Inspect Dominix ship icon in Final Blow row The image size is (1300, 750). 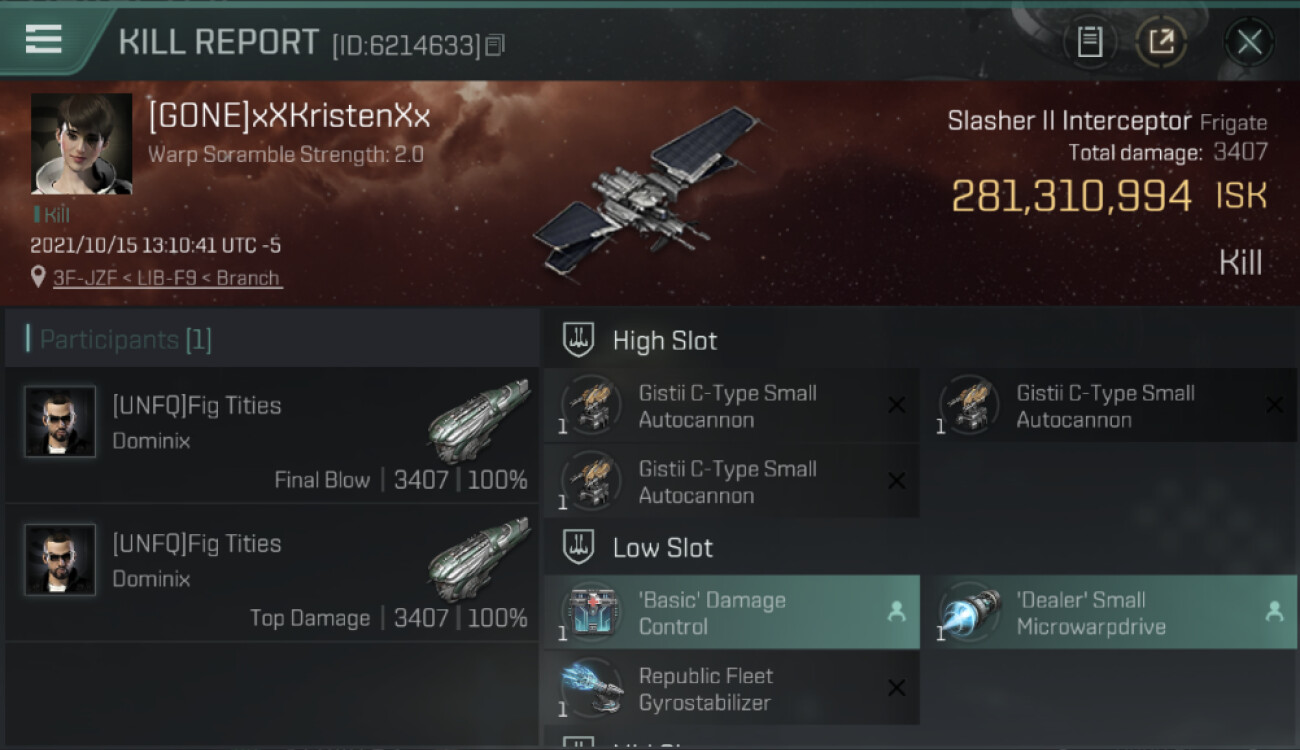pos(479,420)
